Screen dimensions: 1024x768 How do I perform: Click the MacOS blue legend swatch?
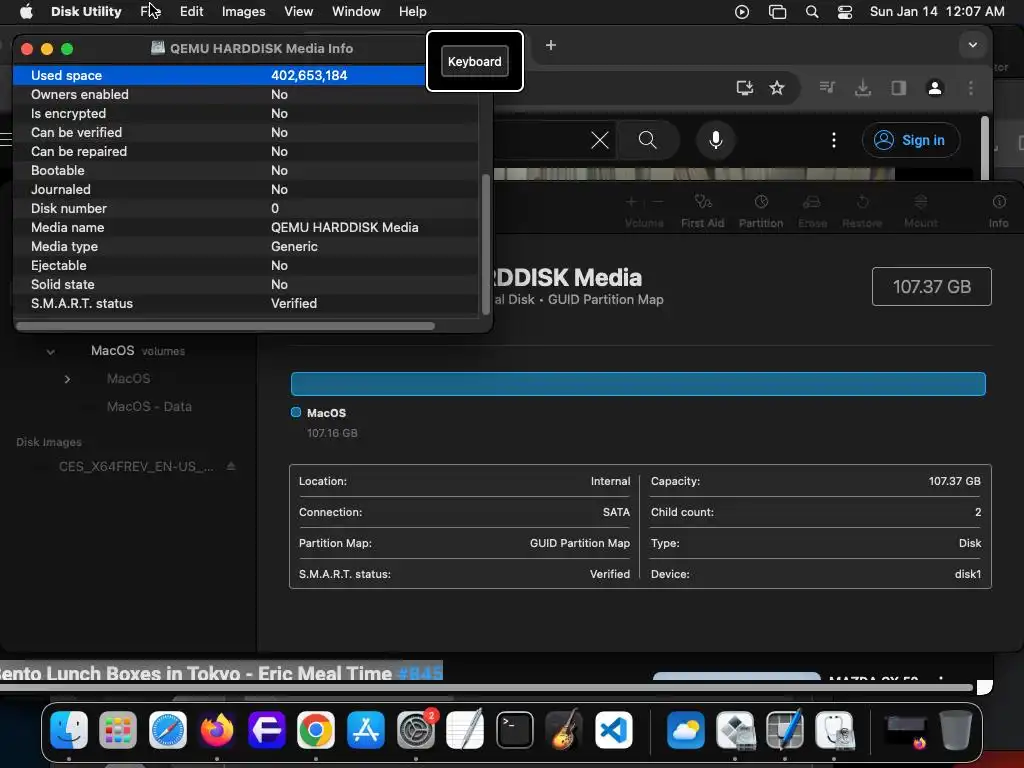point(296,412)
